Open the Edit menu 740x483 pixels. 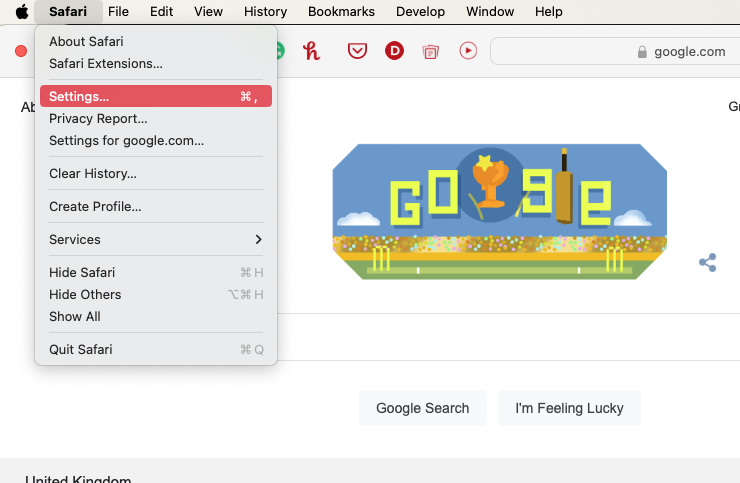click(161, 11)
